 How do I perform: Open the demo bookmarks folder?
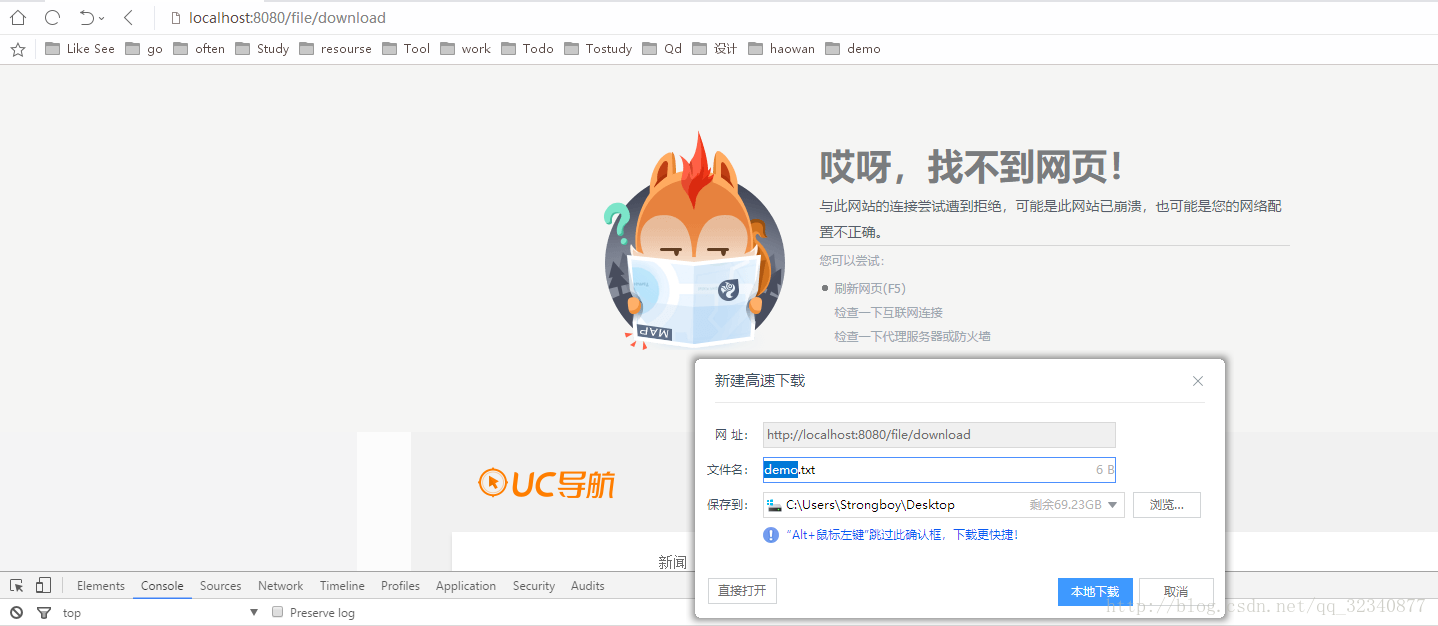point(853,48)
